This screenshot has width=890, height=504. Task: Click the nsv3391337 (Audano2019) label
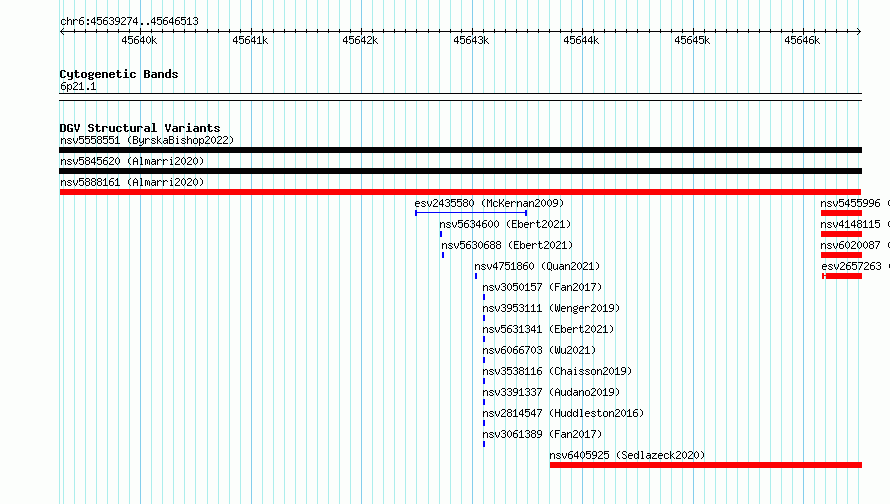tap(552, 392)
